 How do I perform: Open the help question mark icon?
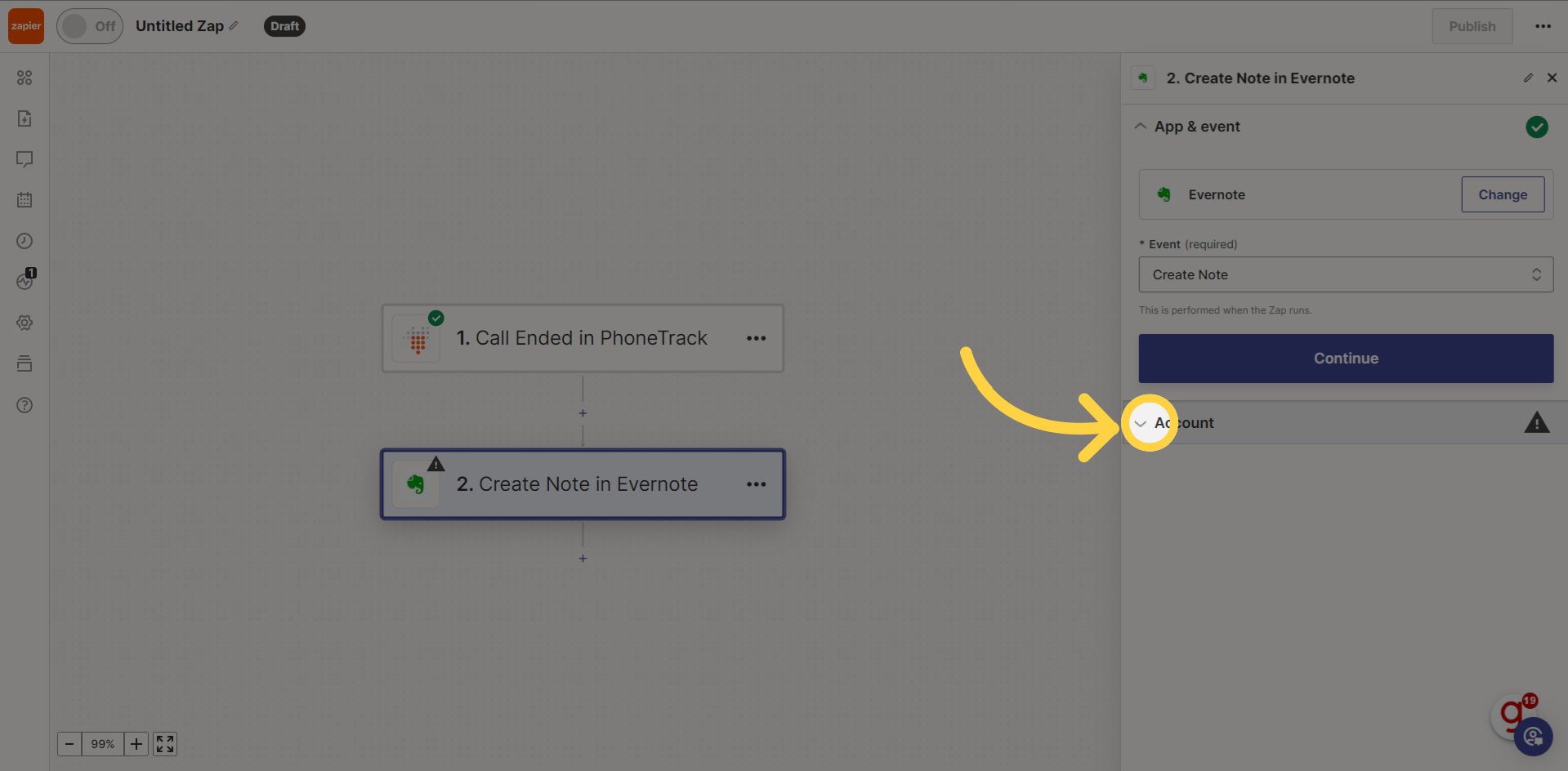pyautogui.click(x=25, y=405)
